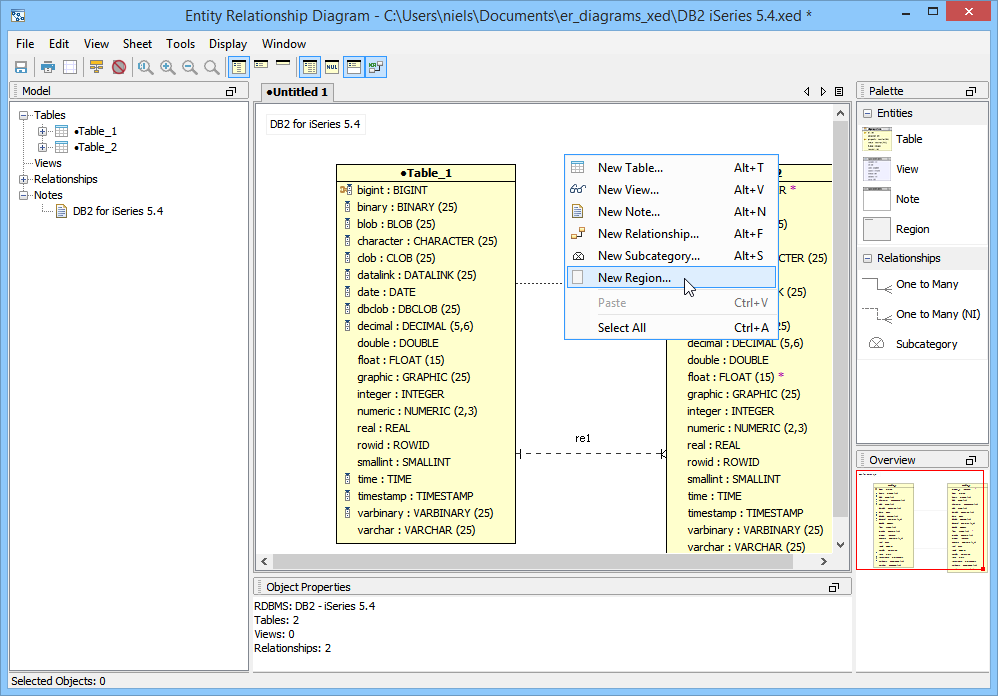Open the Tools menu
998x696 pixels.
click(x=181, y=44)
